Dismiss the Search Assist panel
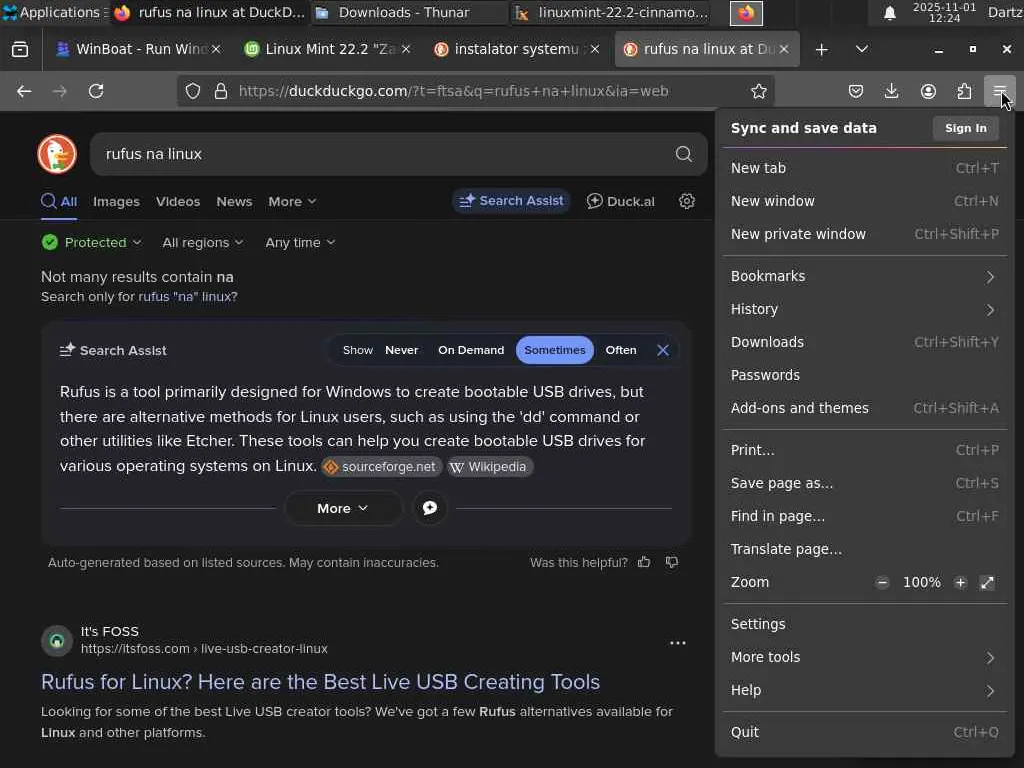This screenshot has height=768, width=1024. tap(663, 350)
